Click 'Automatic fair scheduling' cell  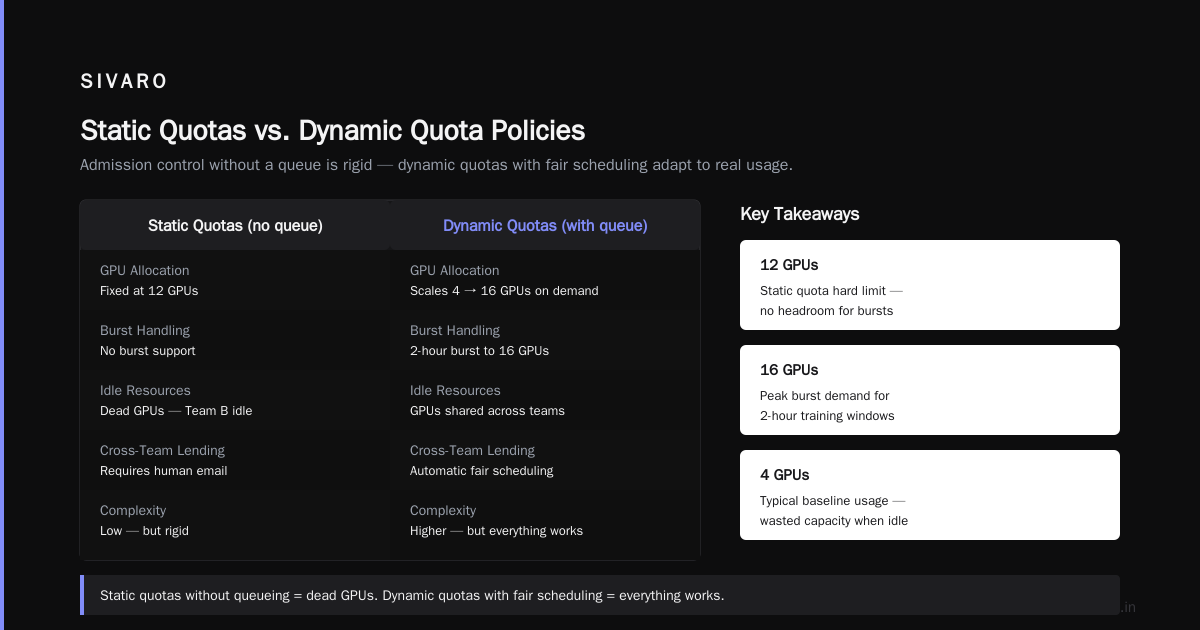(x=481, y=471)
